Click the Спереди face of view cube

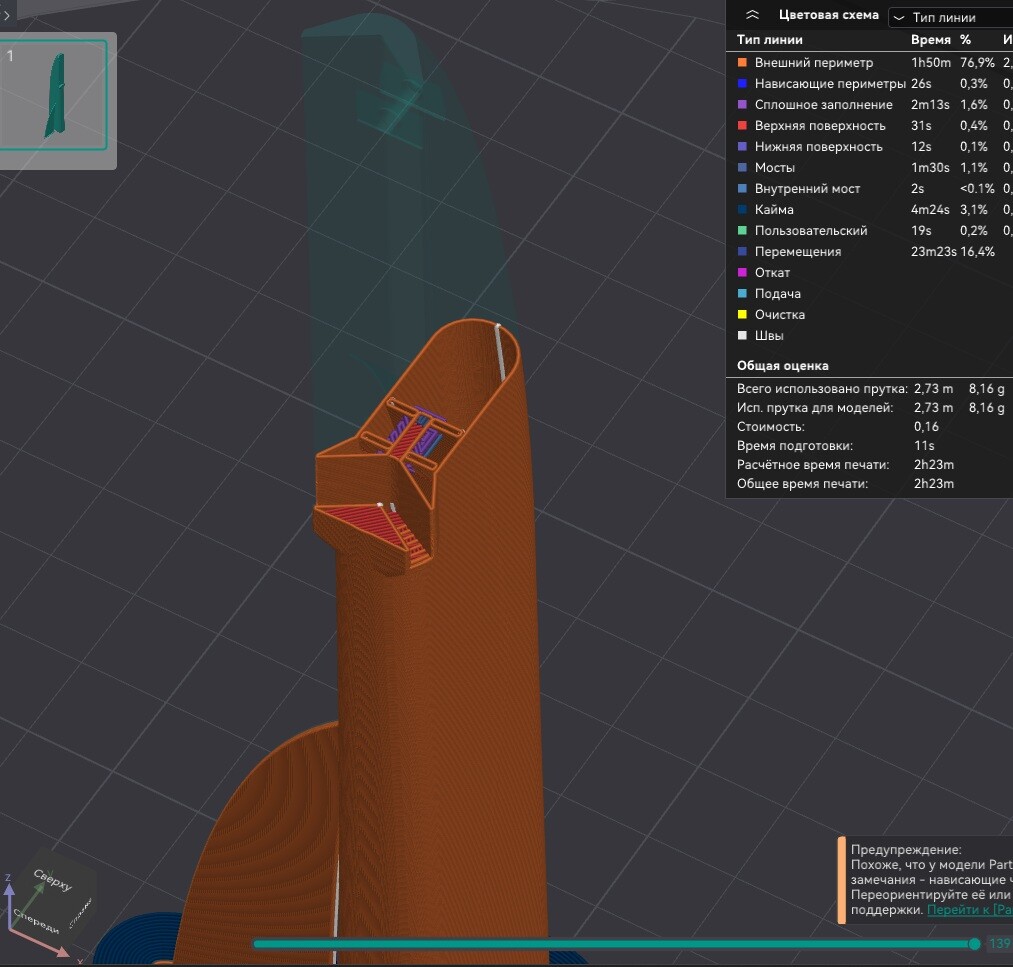36,921
